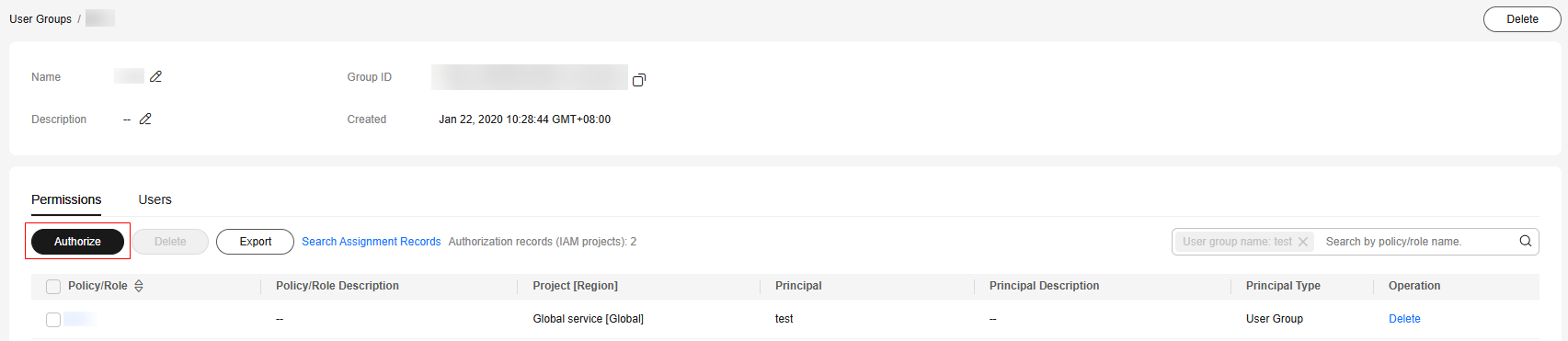Open the Permissions tab
The height and width of the screenshot is (341, 1568).
click(x=66, y=199)
